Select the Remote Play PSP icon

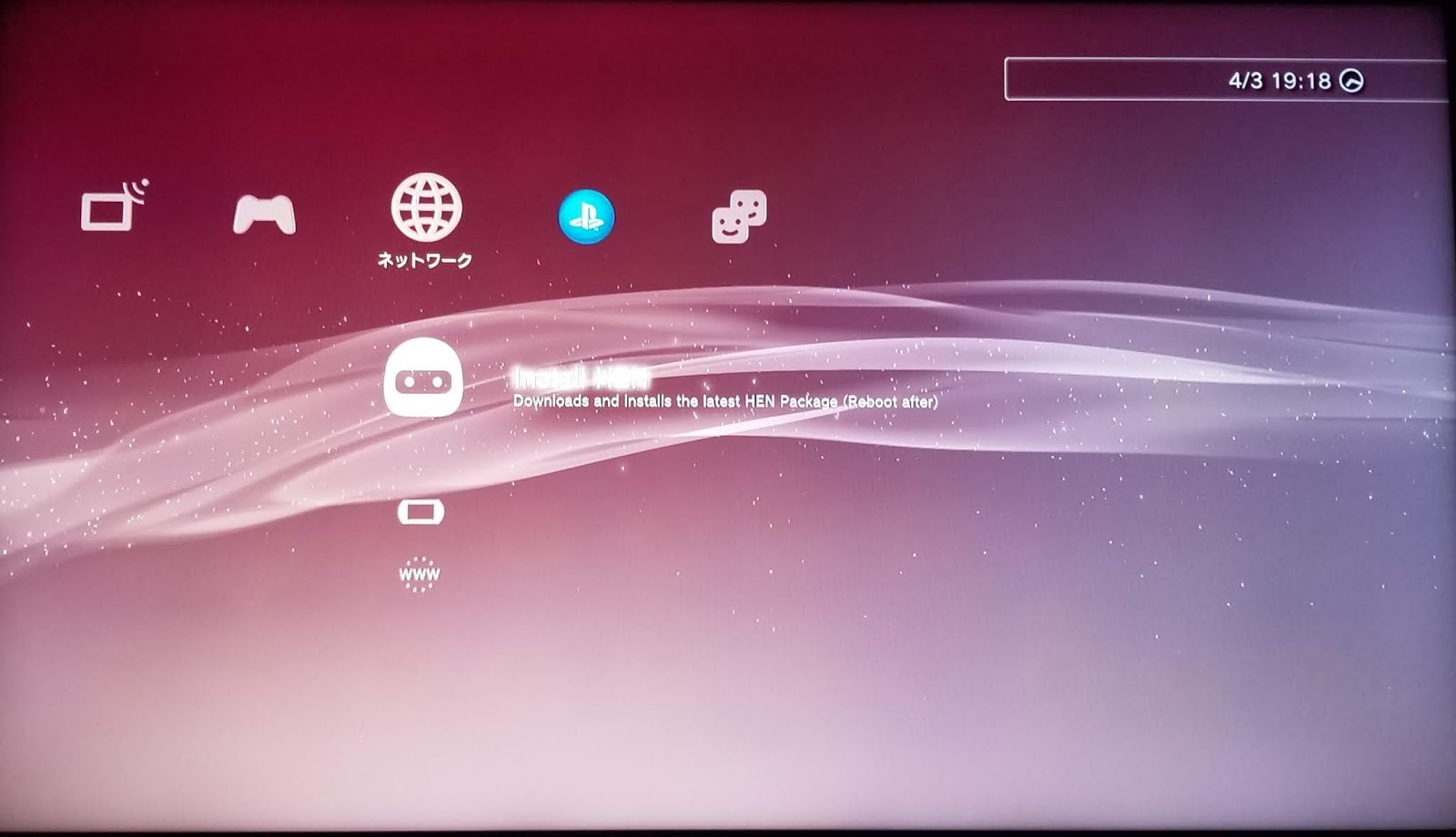click(x=420, y=512)
